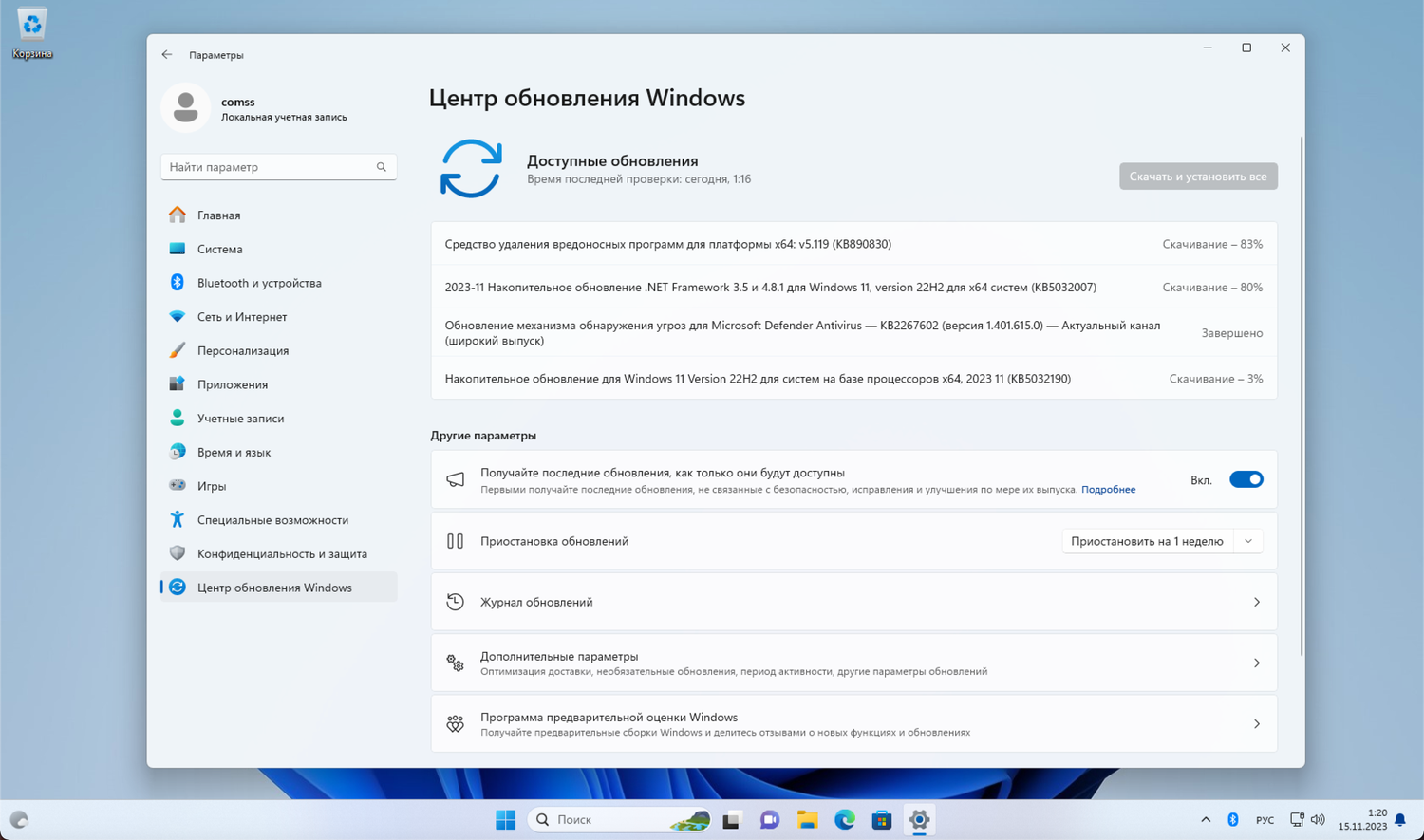Viewport: 1424px width, 840px height.
Task: Open the clock showing 1:20 15.11.2023
Action: pyautogui.click(x=1363, y=820)
